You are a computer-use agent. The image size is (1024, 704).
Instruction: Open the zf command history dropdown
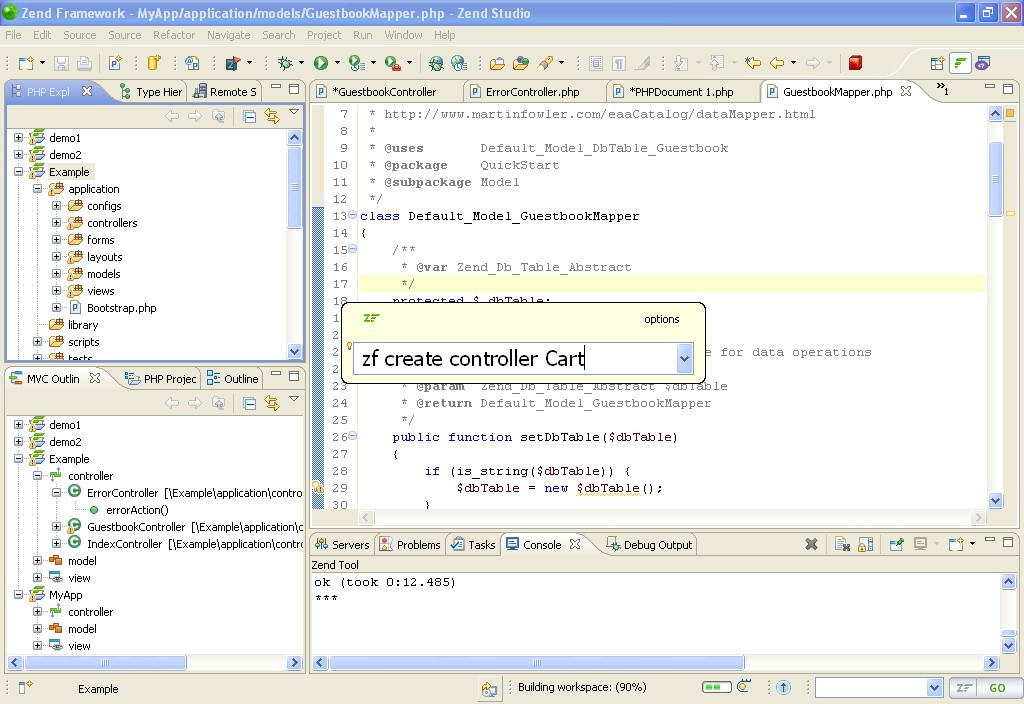(684, 358)
